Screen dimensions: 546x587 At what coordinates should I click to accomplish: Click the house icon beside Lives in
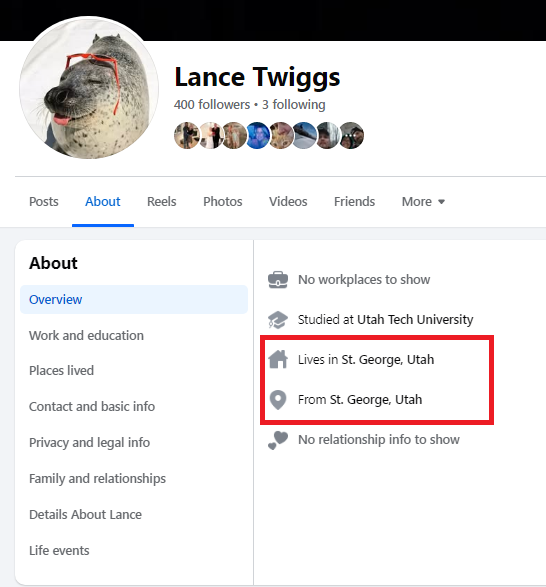278,359
